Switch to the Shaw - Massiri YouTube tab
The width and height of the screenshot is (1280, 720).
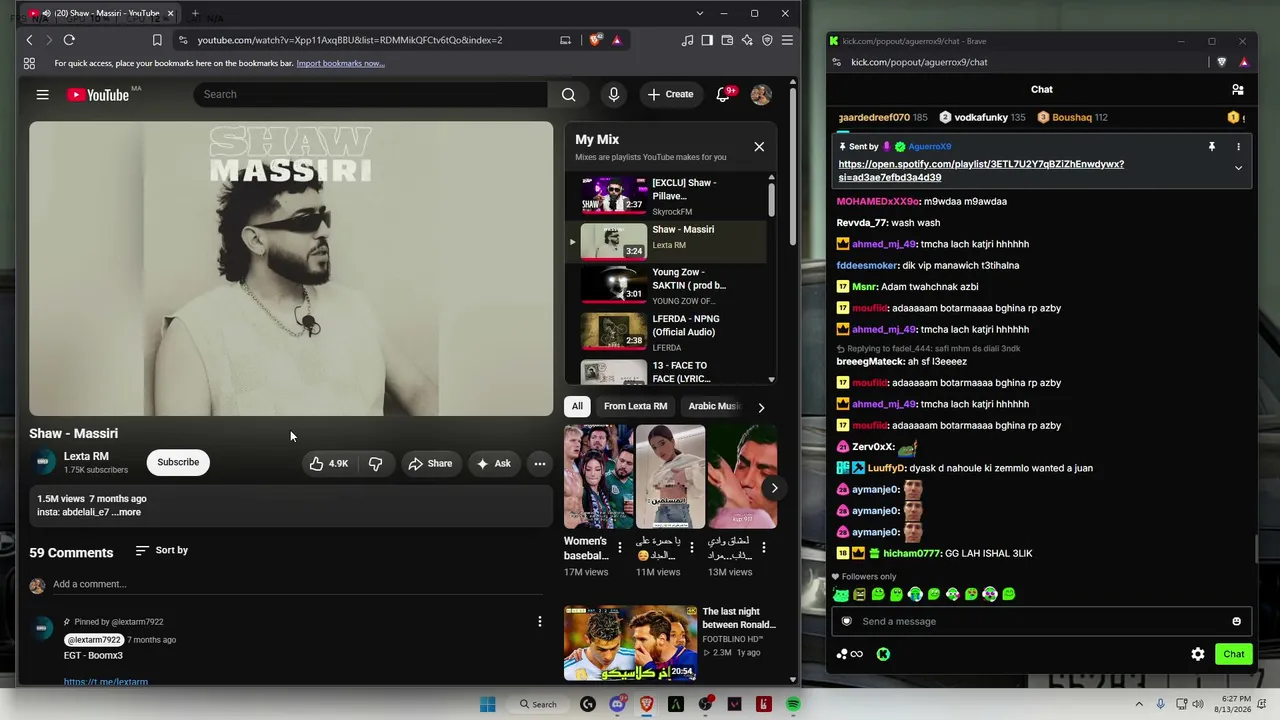pos(100,14)
